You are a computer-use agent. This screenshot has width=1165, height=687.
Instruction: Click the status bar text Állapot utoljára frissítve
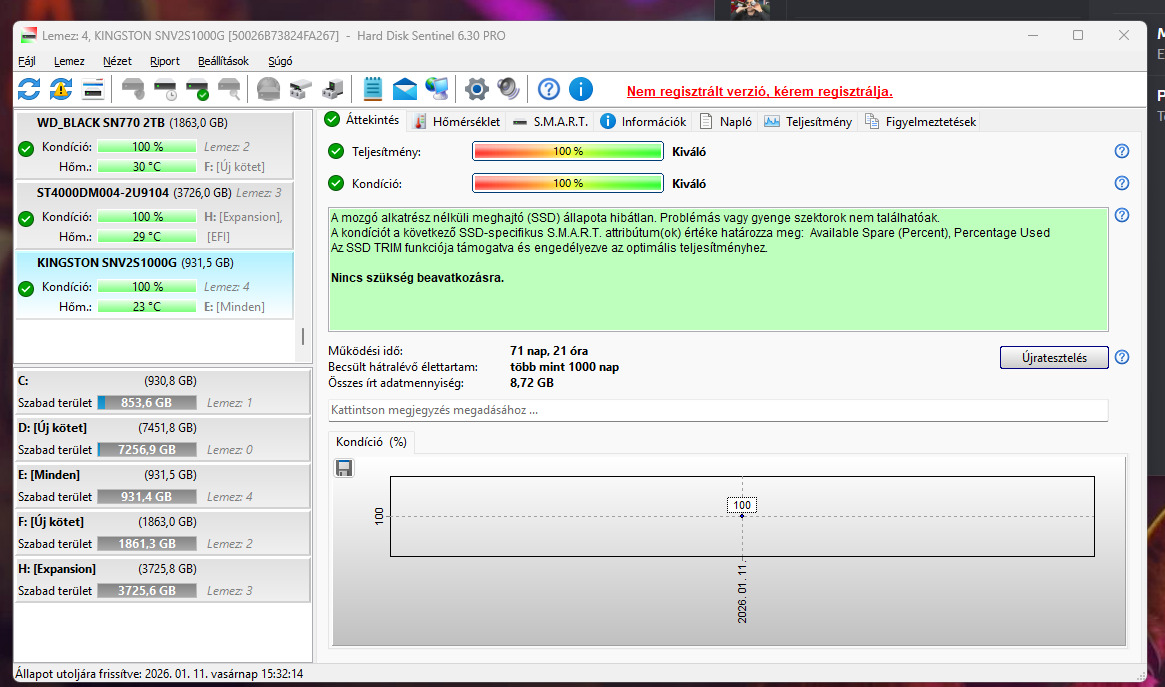[x=159, y=674]
